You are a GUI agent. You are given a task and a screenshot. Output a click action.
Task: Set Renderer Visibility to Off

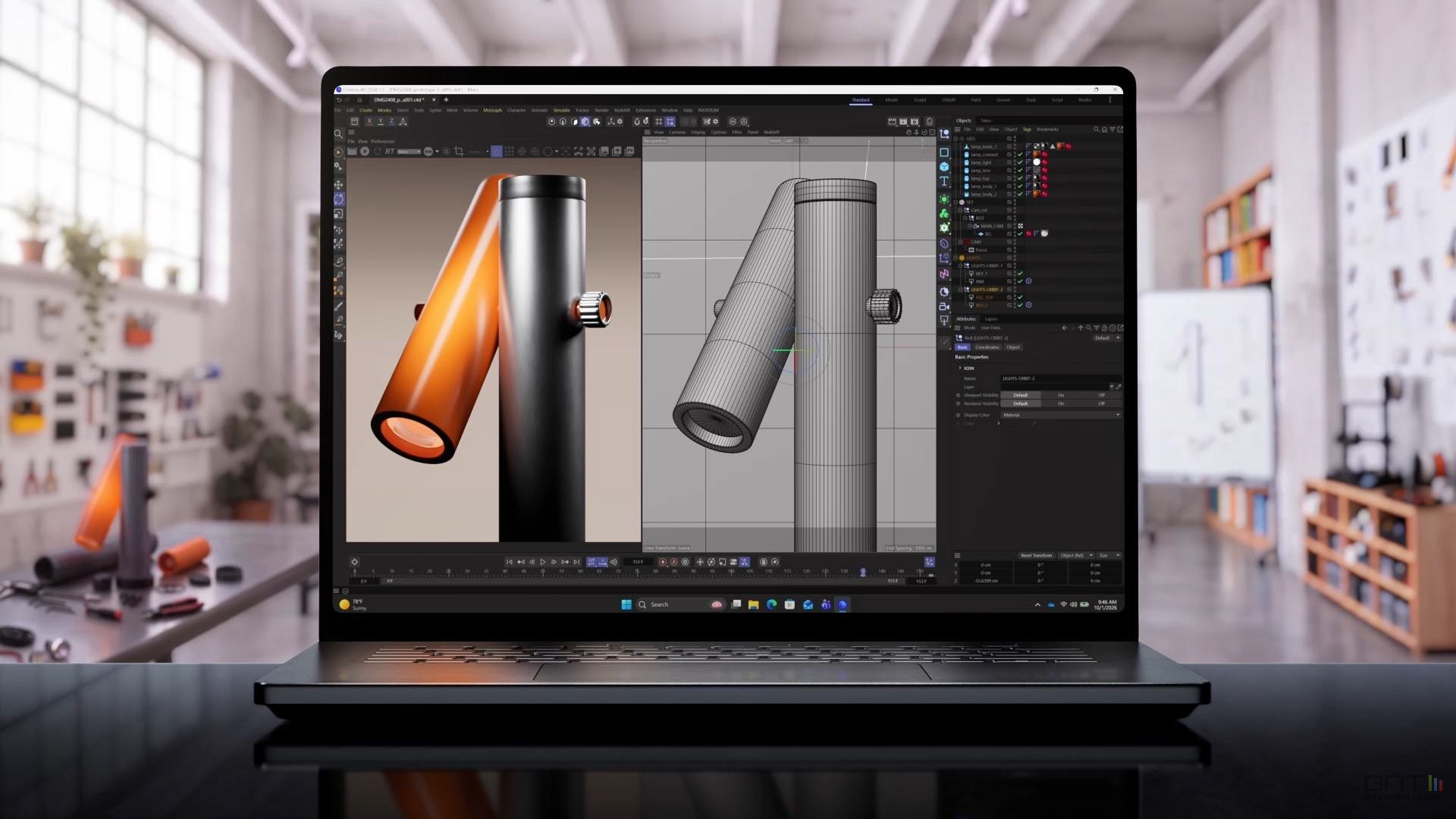tap(1101, 403)
